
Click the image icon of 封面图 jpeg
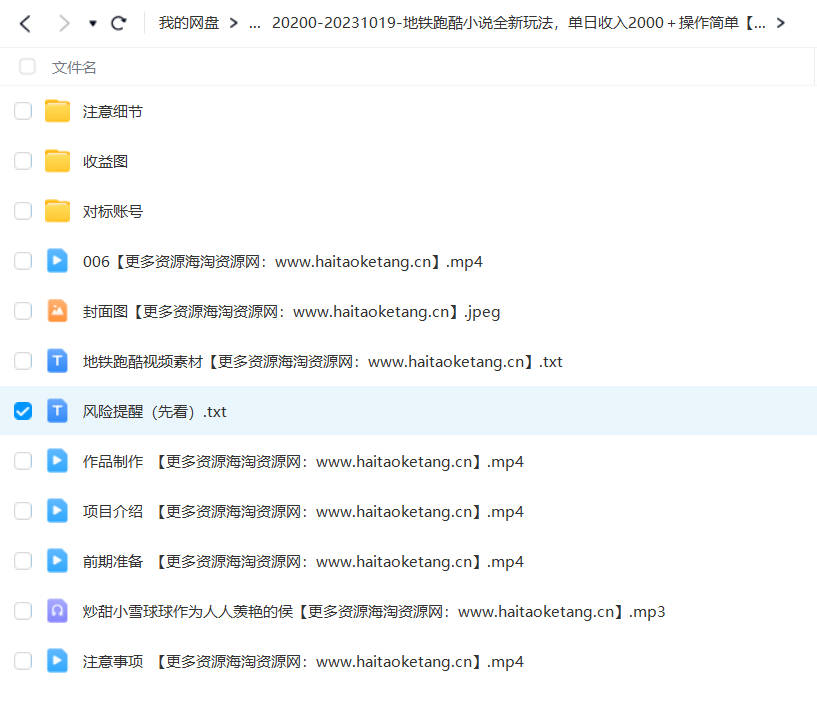click(x=57, y=311)
